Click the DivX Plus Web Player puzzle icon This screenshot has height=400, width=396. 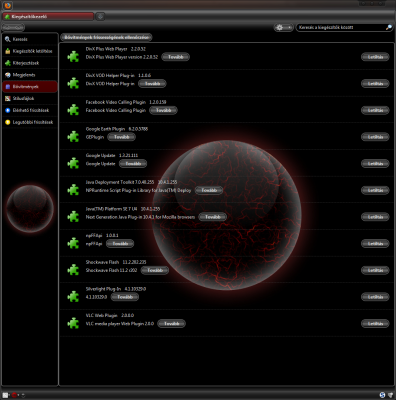point(73,56)
